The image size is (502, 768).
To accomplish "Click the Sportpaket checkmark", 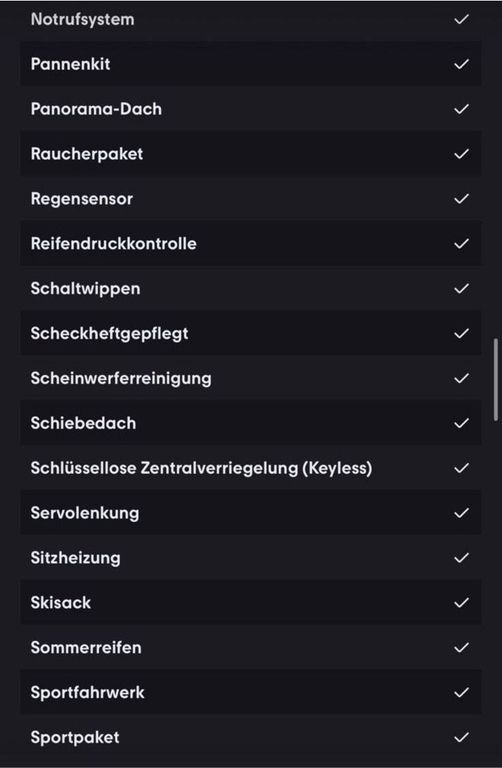I will (461, 737).
